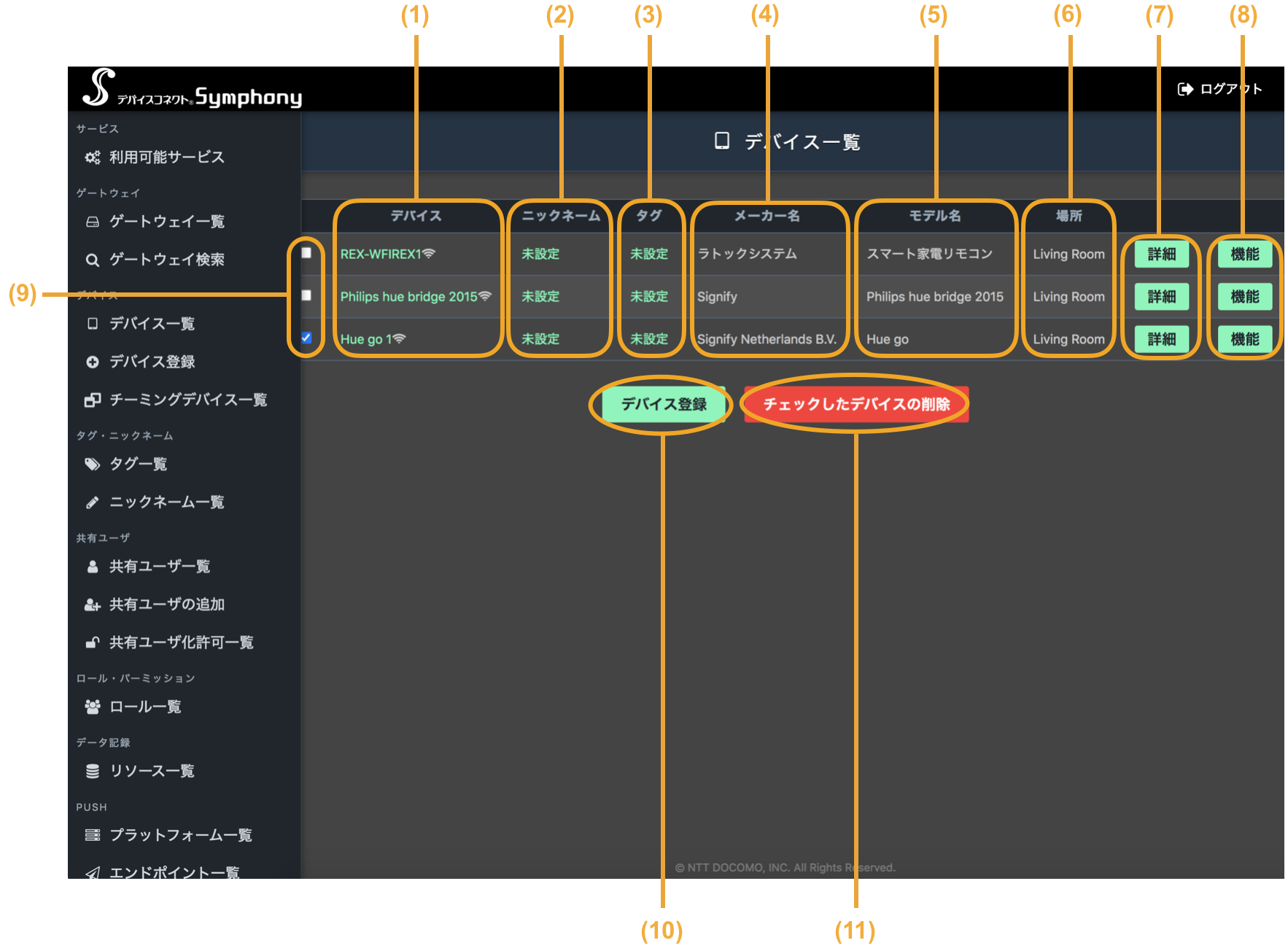
Task: Click the tablet icon beside sidebar デバイス一覧
Action: 93,324
